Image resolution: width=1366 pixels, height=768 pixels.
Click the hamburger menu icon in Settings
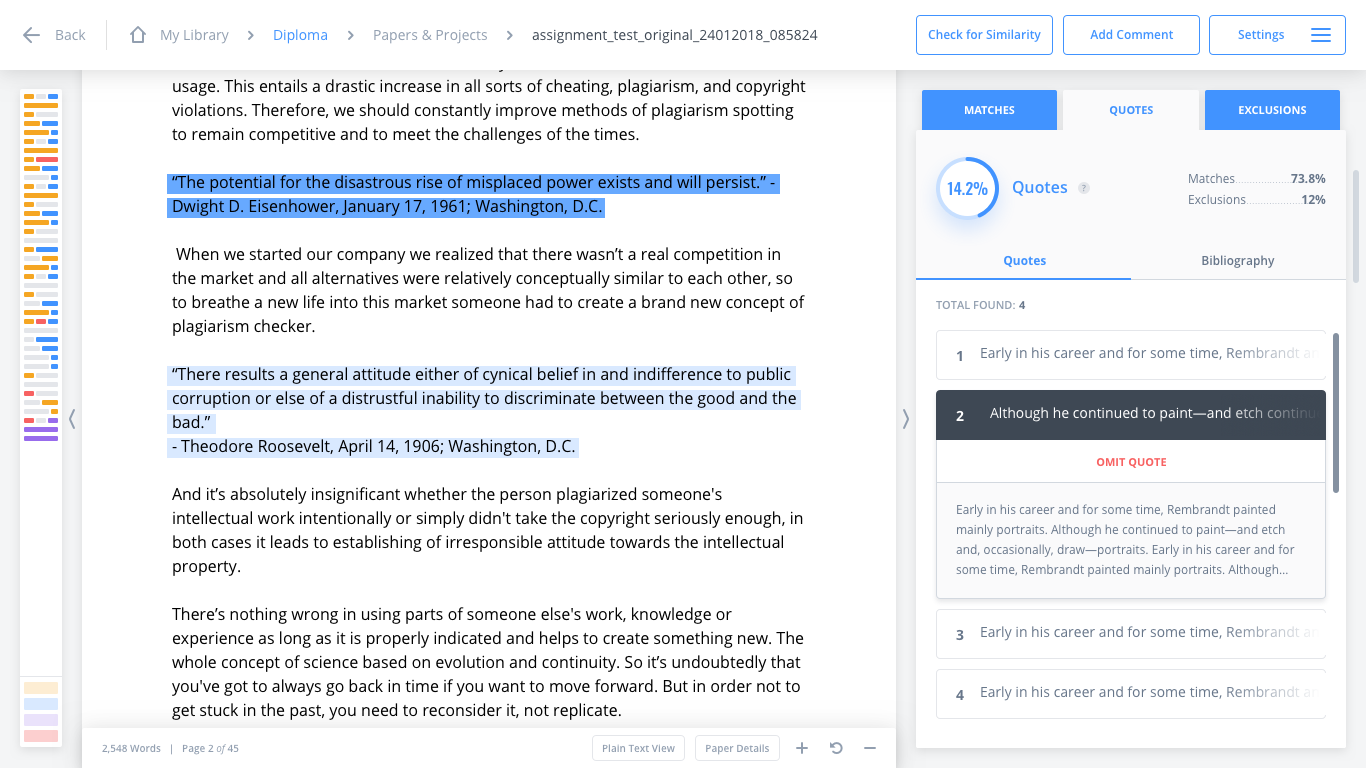point(1321,35)
